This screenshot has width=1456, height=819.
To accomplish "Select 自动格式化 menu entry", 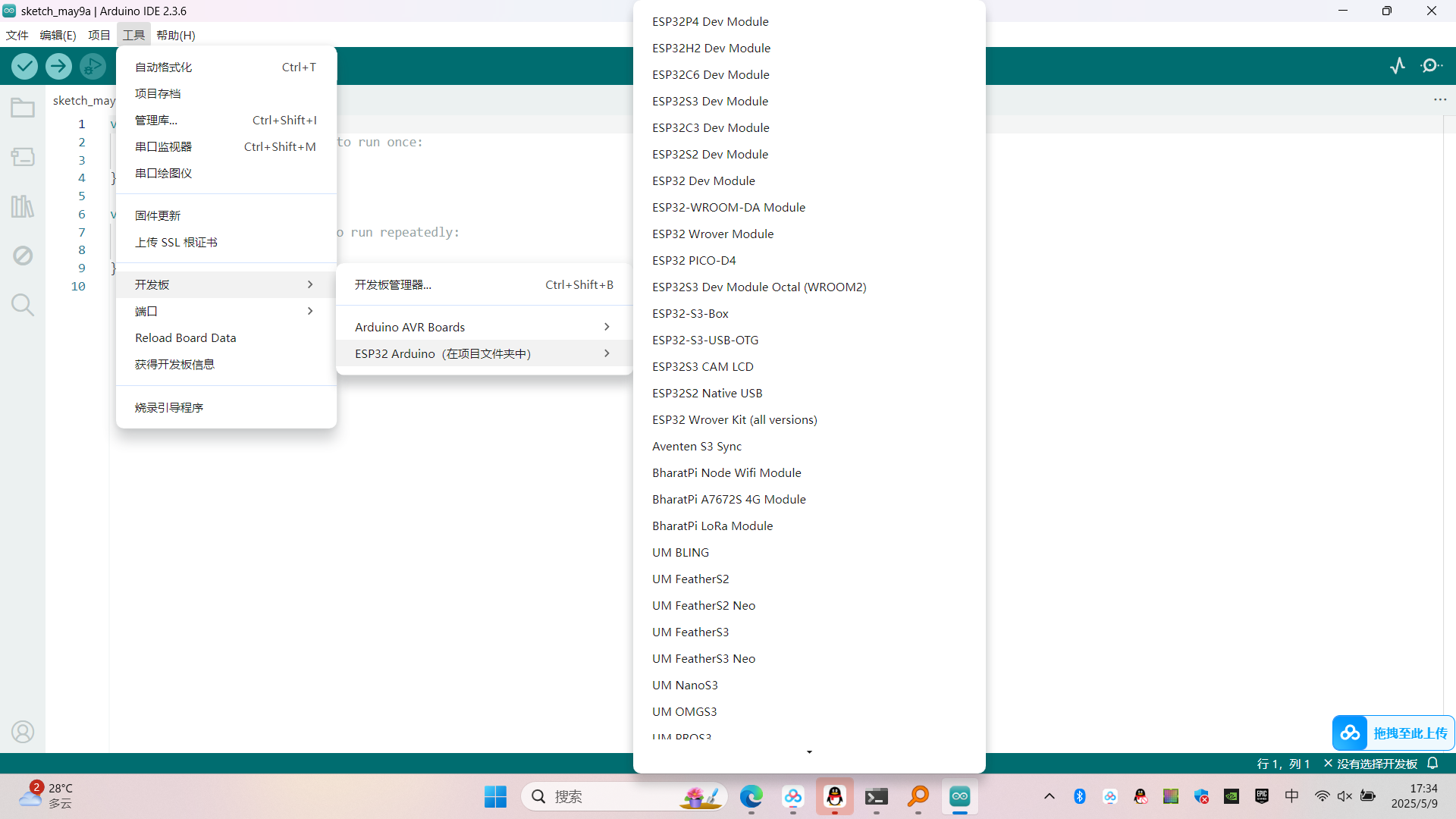I will click(226, 67).
